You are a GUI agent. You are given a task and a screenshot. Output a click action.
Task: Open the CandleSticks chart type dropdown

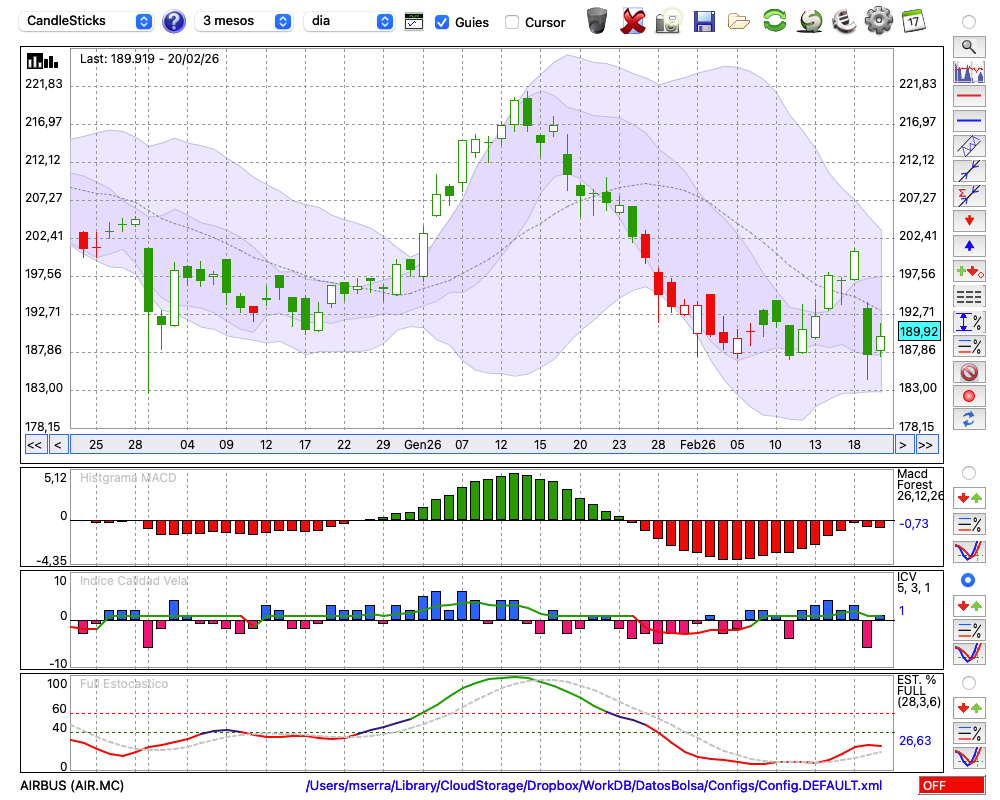[89, 21]
